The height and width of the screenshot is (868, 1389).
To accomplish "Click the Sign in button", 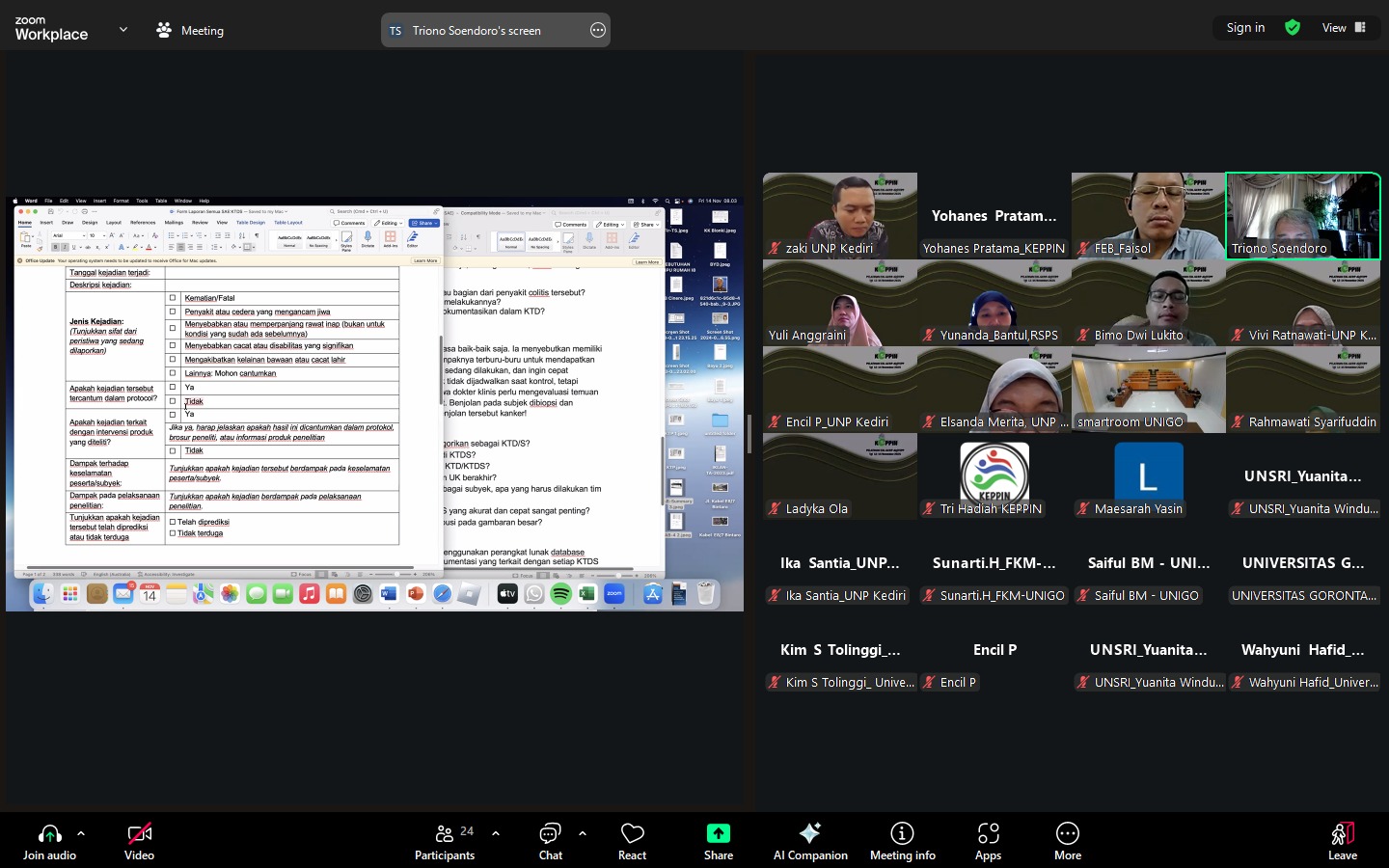I will click(1245, 28).
